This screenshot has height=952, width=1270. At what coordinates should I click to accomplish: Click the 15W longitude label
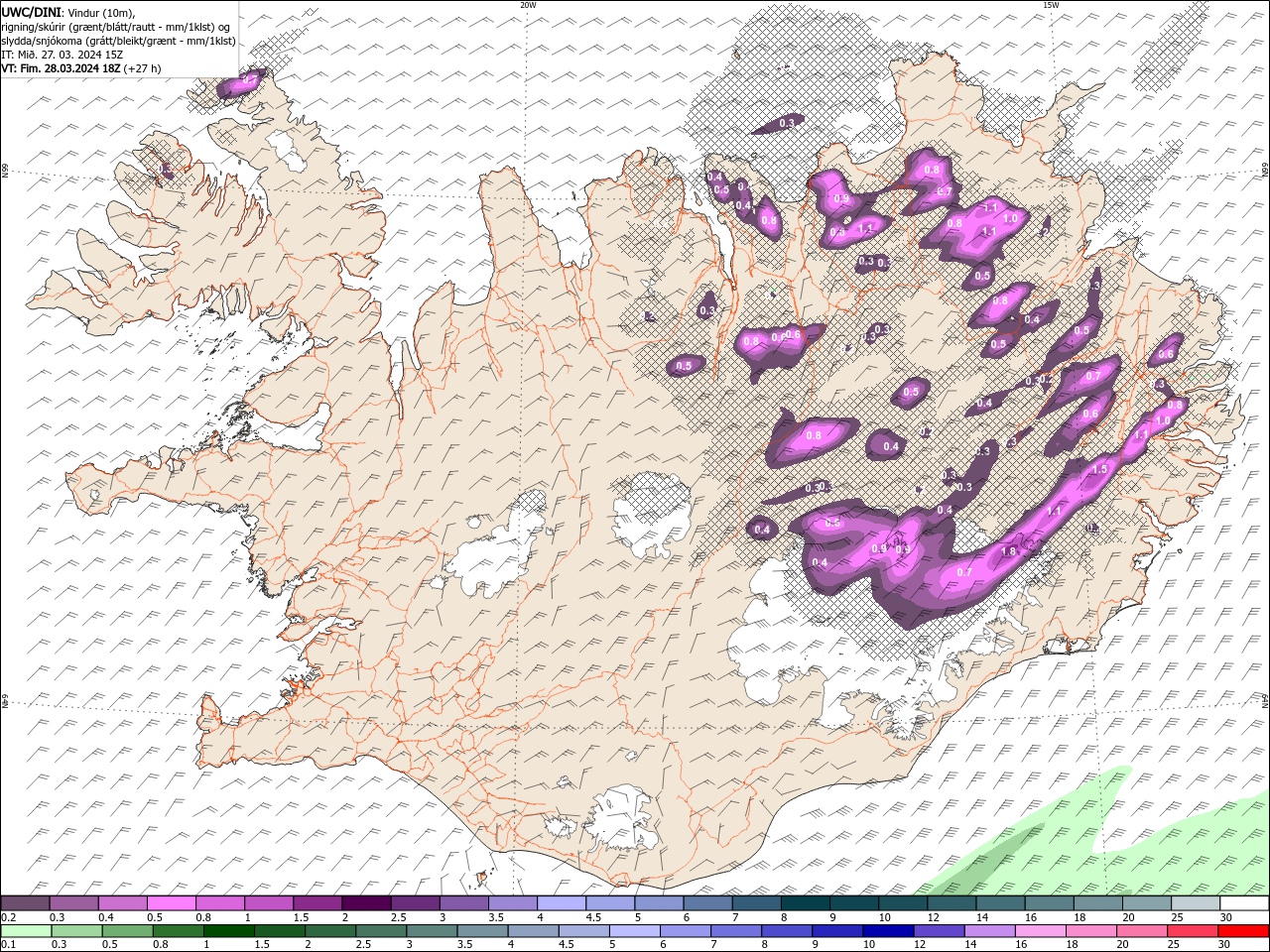point(1051,5)
